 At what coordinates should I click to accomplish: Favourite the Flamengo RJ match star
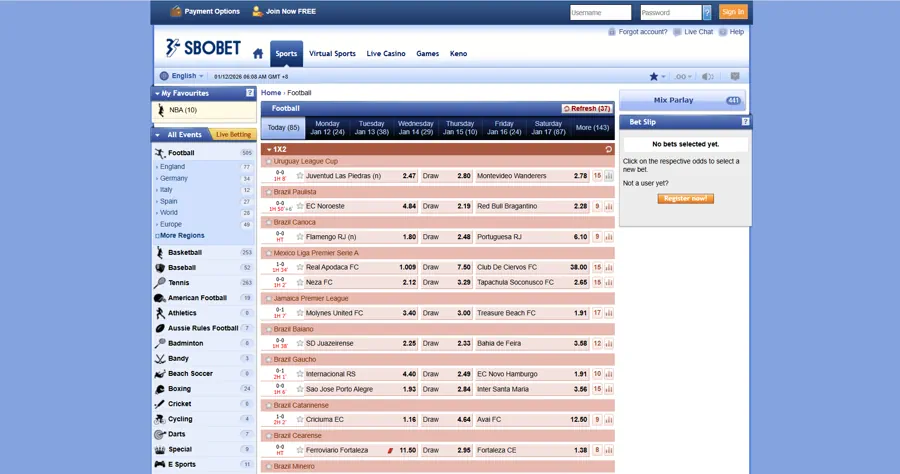(300, 236)
